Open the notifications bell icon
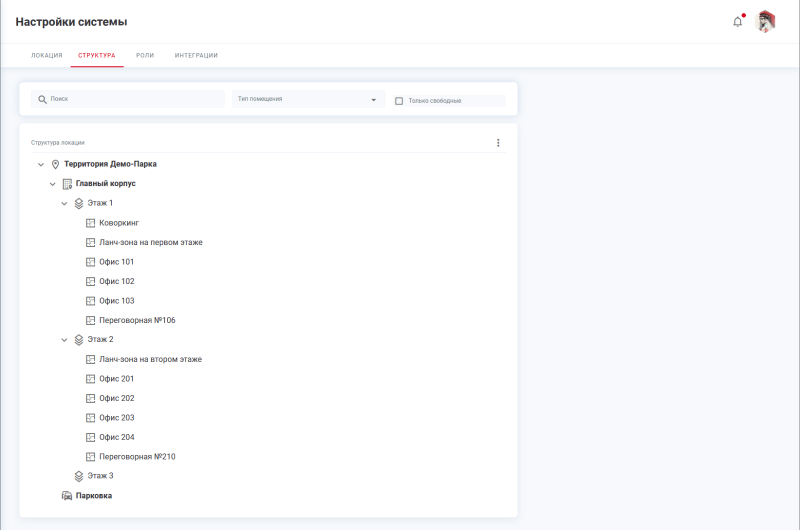The image size is (800, 530). click(738, 22)
